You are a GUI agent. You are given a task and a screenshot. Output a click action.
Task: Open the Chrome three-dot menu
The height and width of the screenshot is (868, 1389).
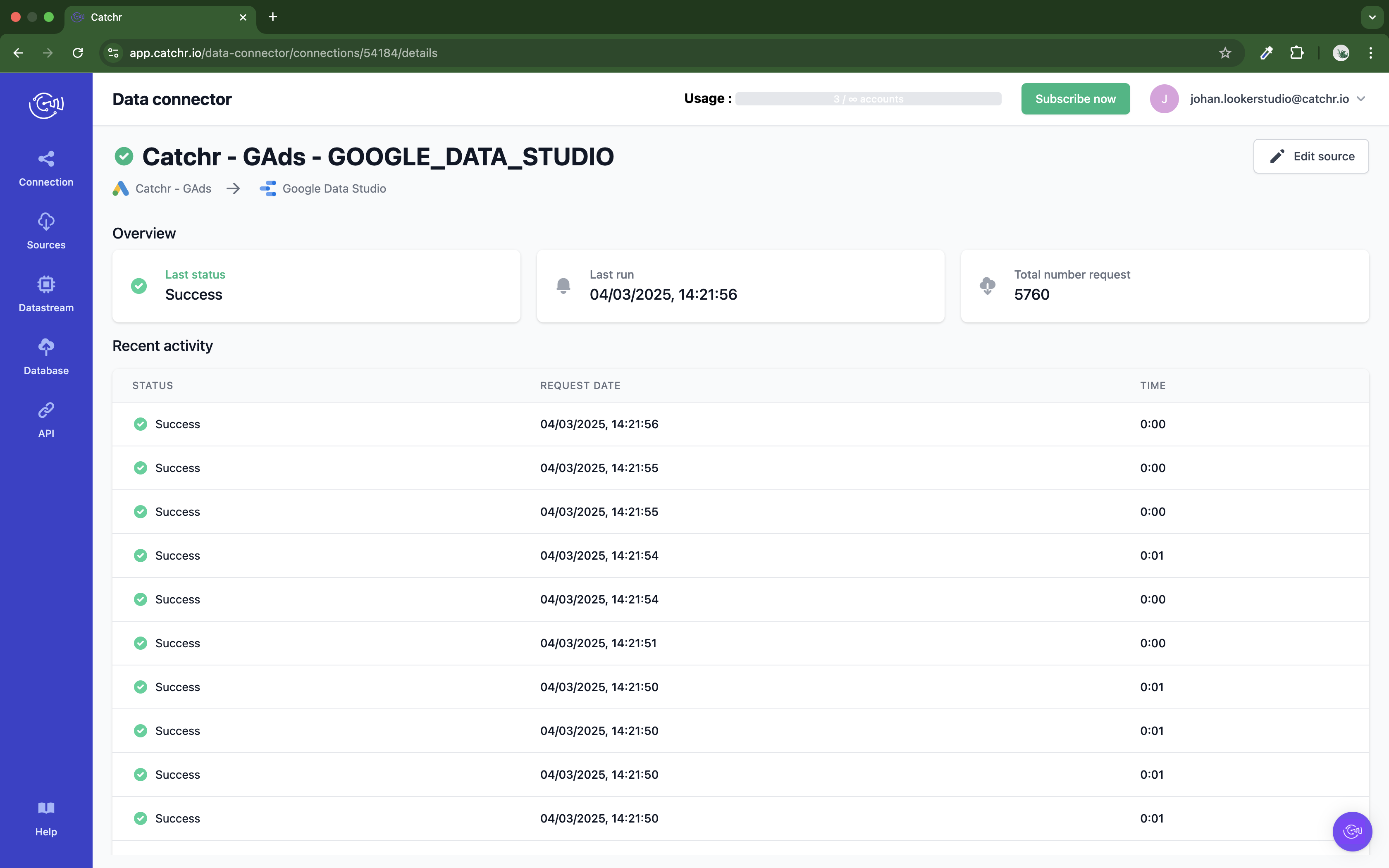[x=1371, y=53]
